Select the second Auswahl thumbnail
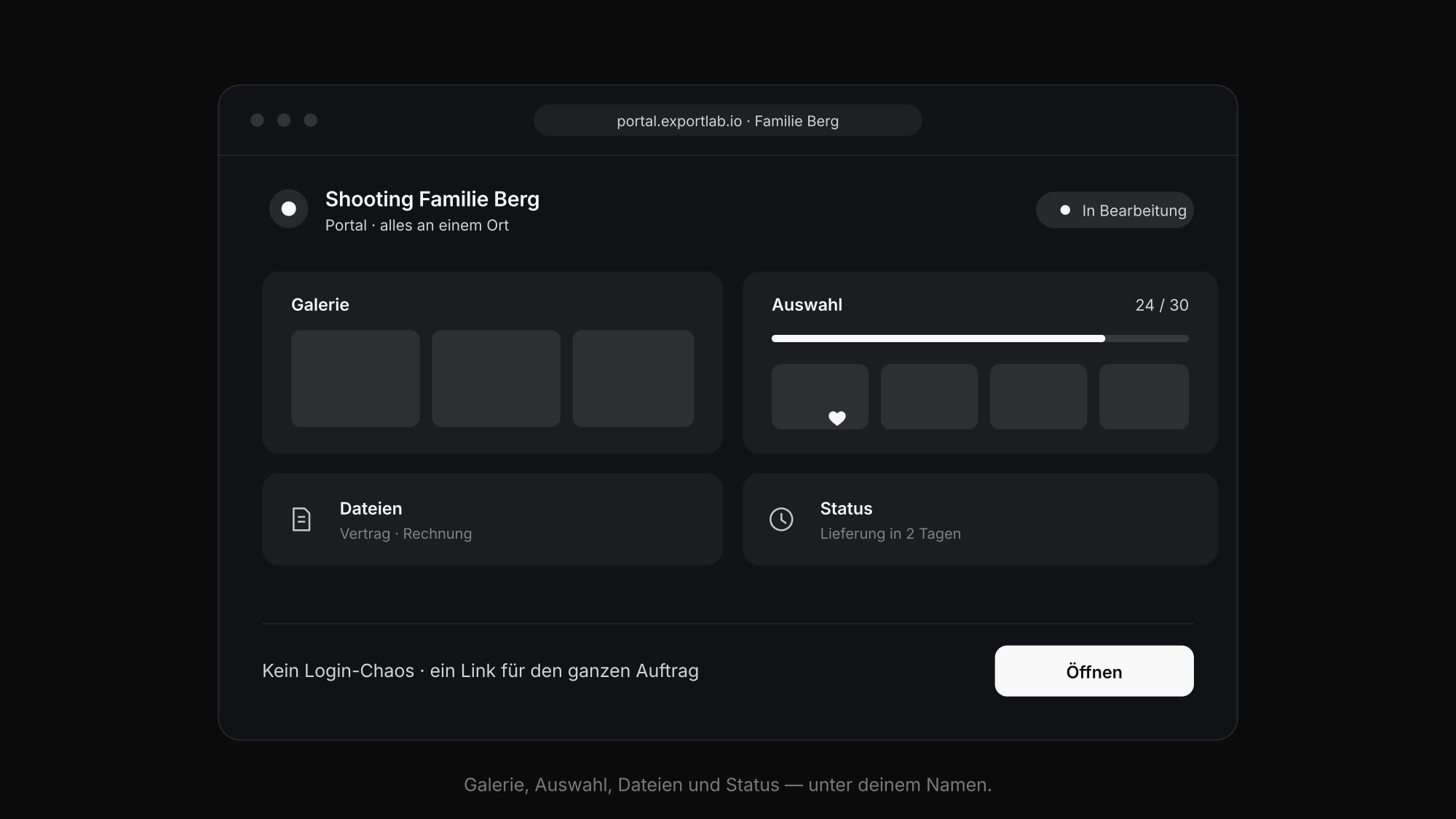Viewport: 1456px width, 819px height. [x=929, y=397]
